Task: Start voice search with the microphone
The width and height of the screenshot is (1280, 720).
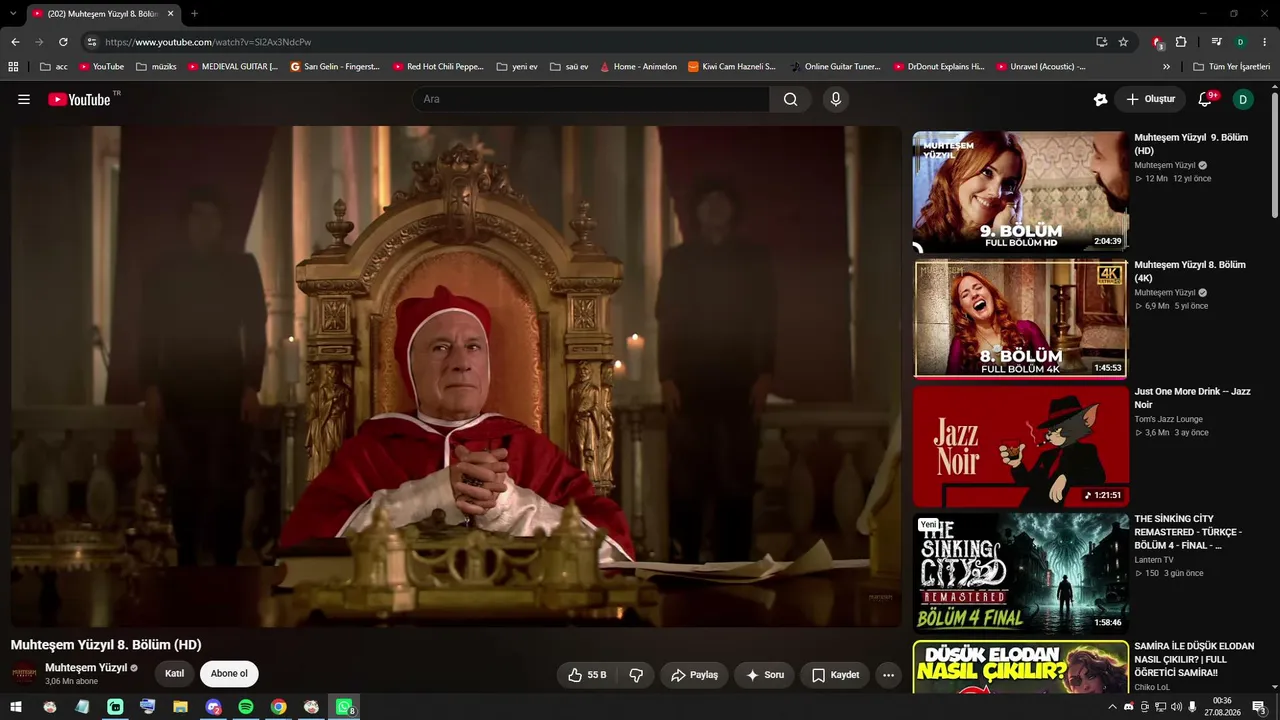Action: point(836,99)
